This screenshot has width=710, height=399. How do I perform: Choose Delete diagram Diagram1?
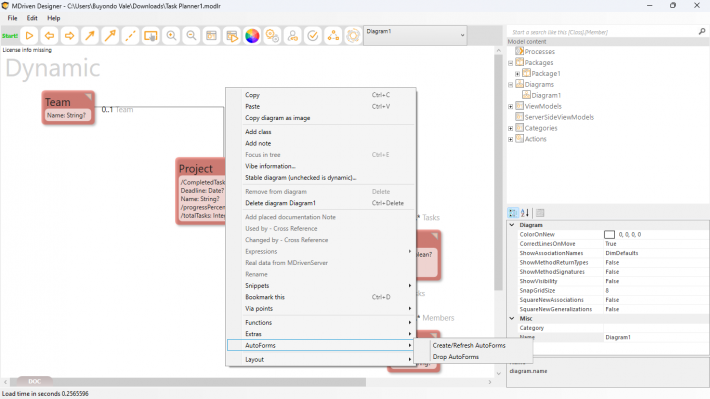321,203
